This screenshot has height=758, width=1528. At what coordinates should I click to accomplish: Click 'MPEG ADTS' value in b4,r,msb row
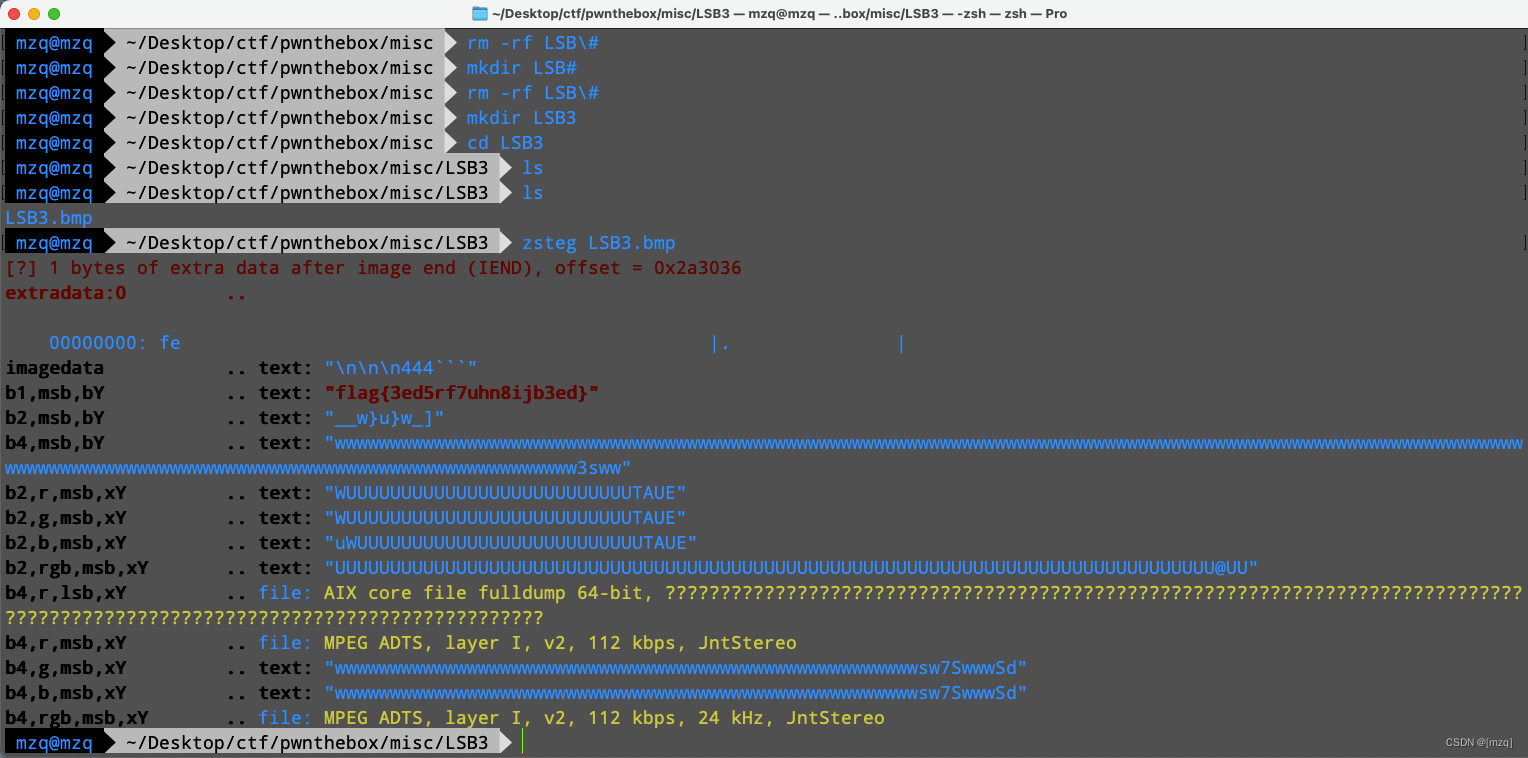(560, 643)
